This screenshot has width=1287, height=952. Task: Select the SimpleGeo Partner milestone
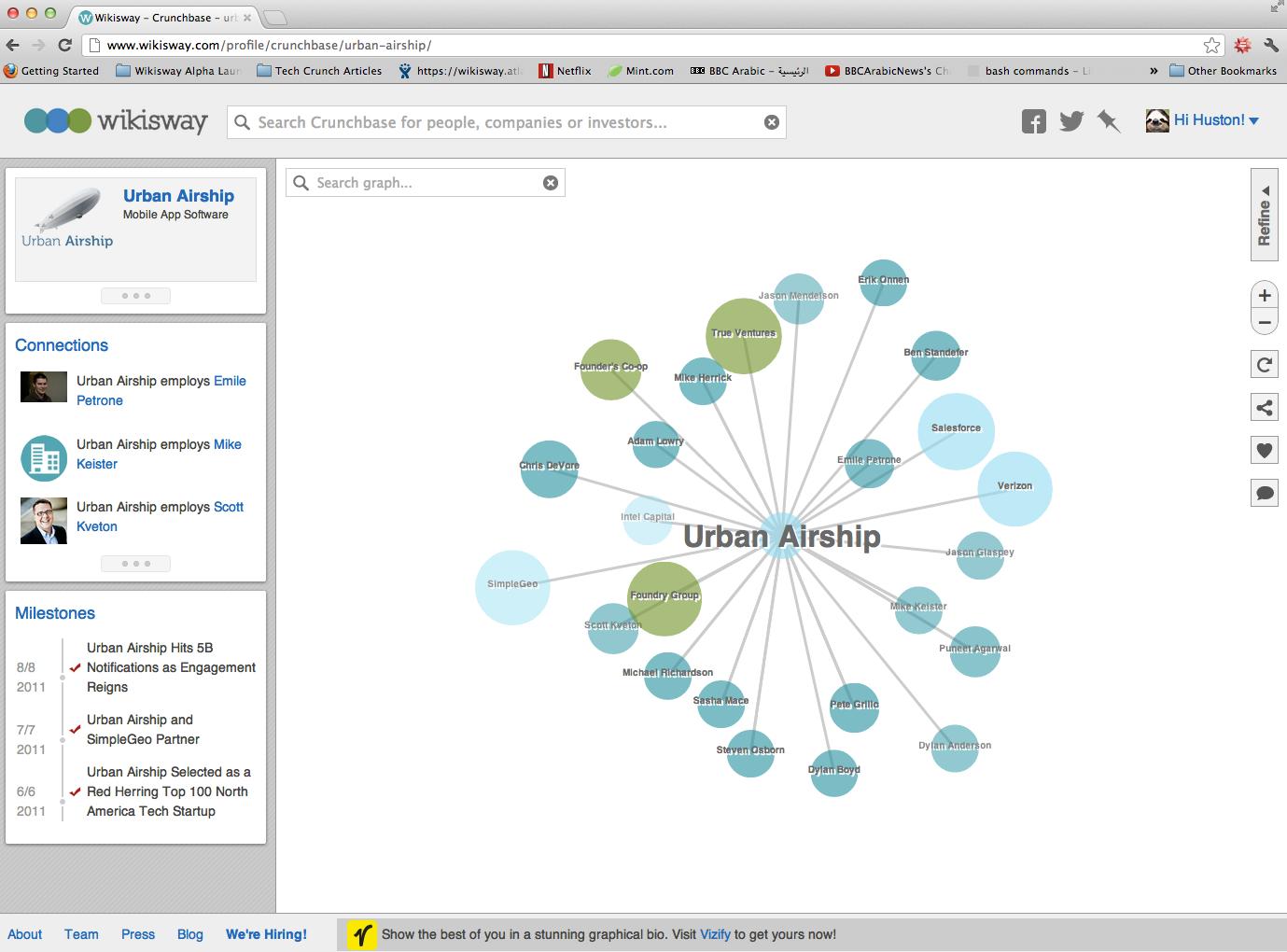143,730
